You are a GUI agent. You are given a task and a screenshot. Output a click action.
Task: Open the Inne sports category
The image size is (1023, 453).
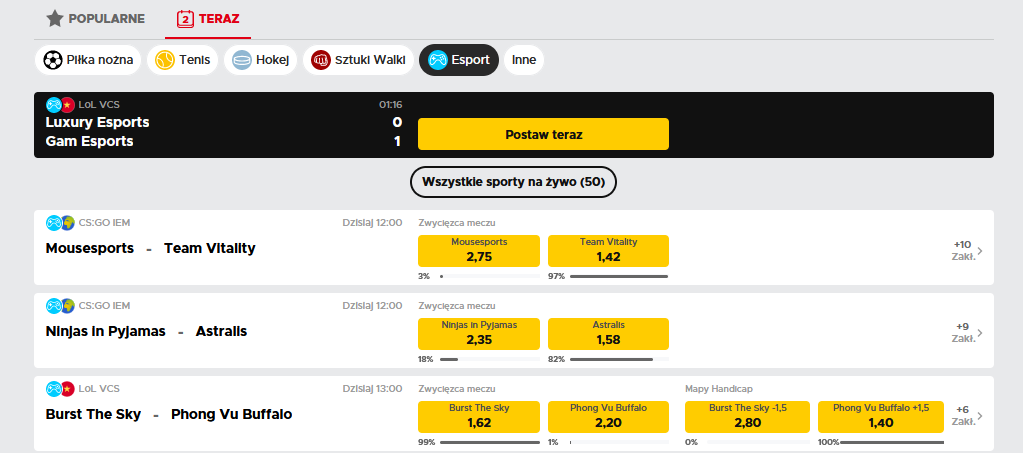(x=524, y=60)
